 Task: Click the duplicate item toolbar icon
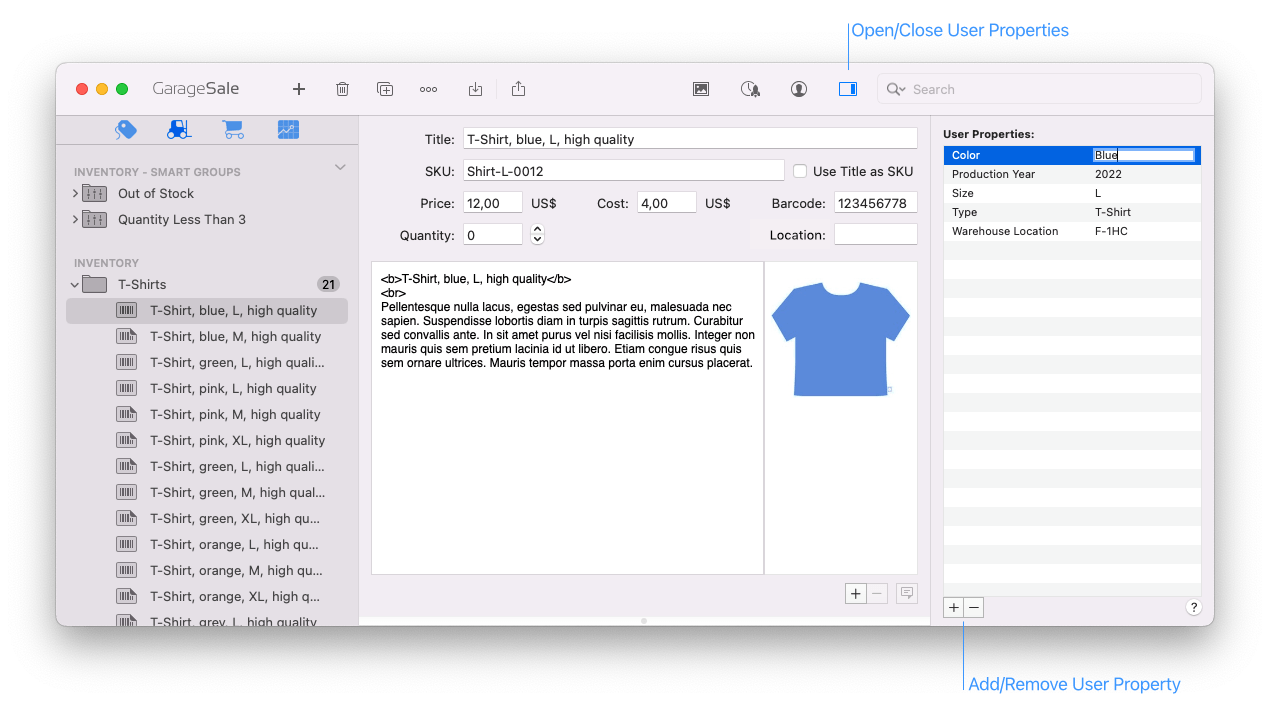coord(385,89)
